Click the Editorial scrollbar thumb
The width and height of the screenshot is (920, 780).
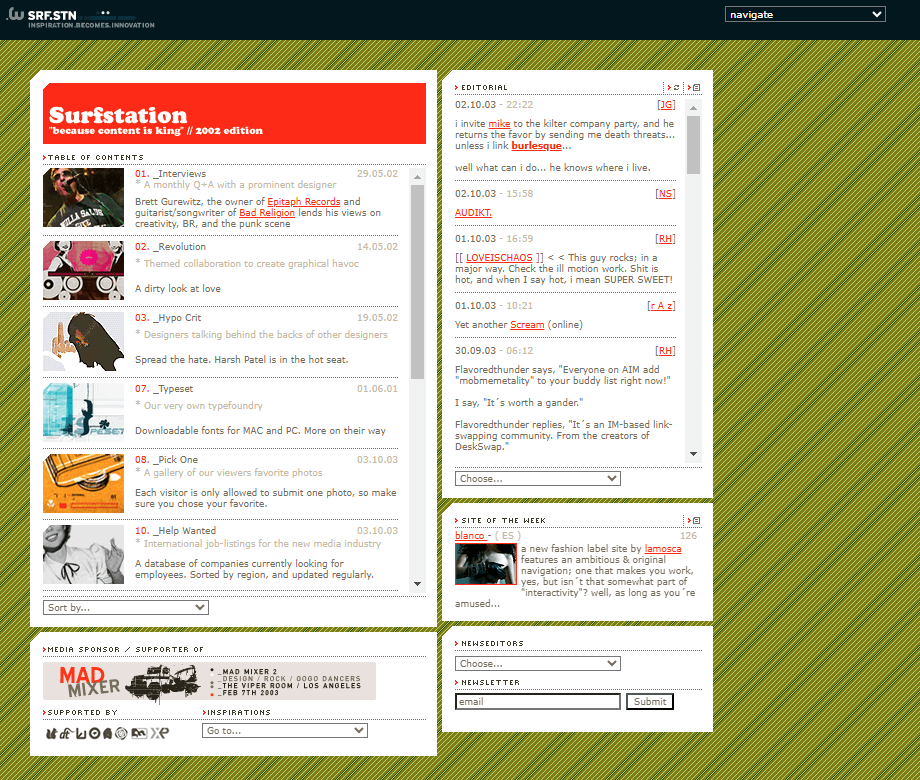[694, 145]
